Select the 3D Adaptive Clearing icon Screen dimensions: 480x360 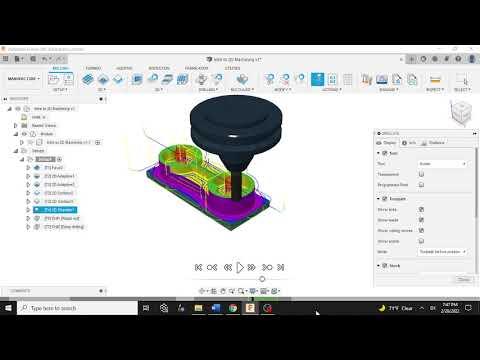(137, 79)
